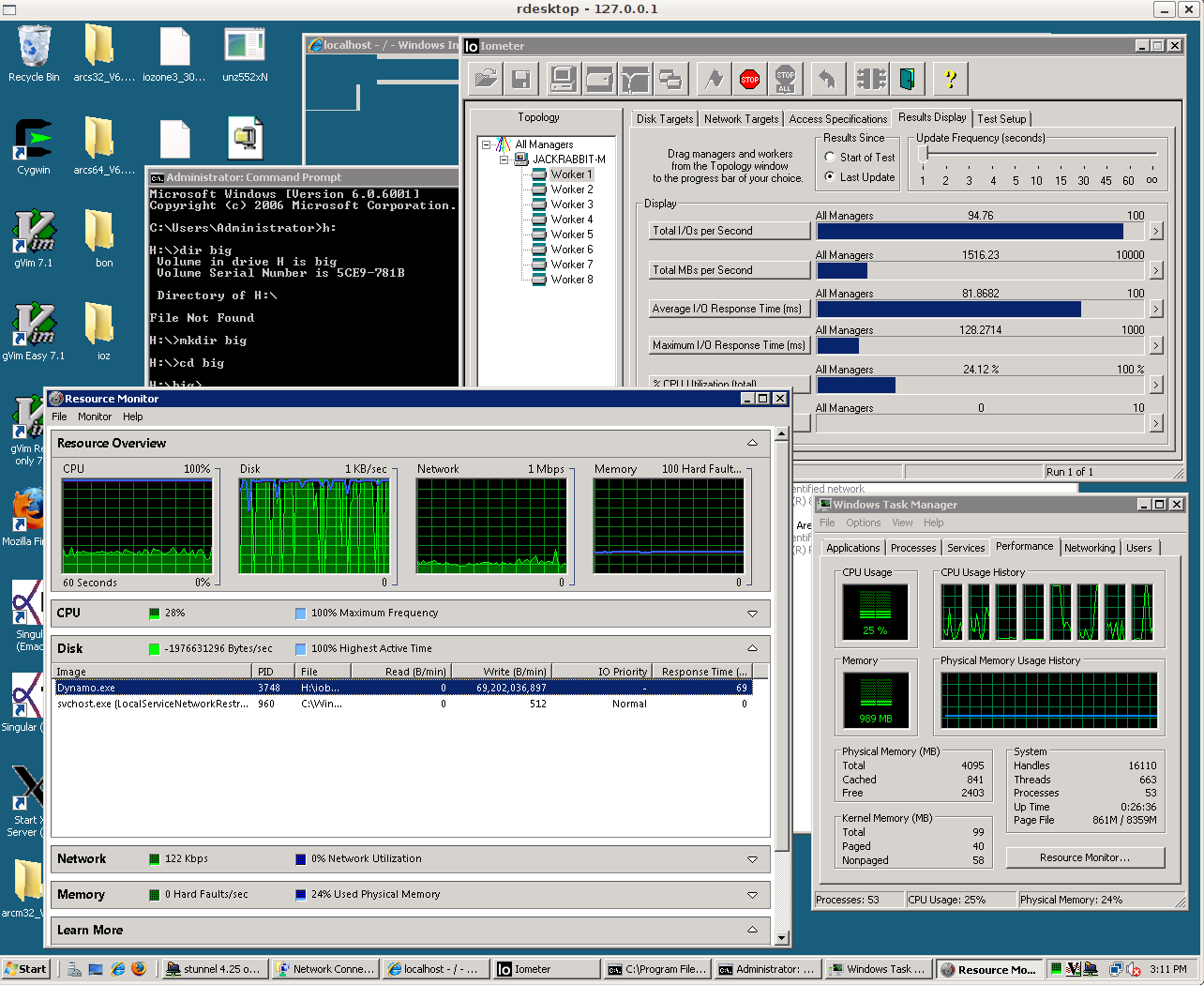Click the Maximum I/O Response Time button
Screen dimensions: 1204x985
tap(730, 345)
